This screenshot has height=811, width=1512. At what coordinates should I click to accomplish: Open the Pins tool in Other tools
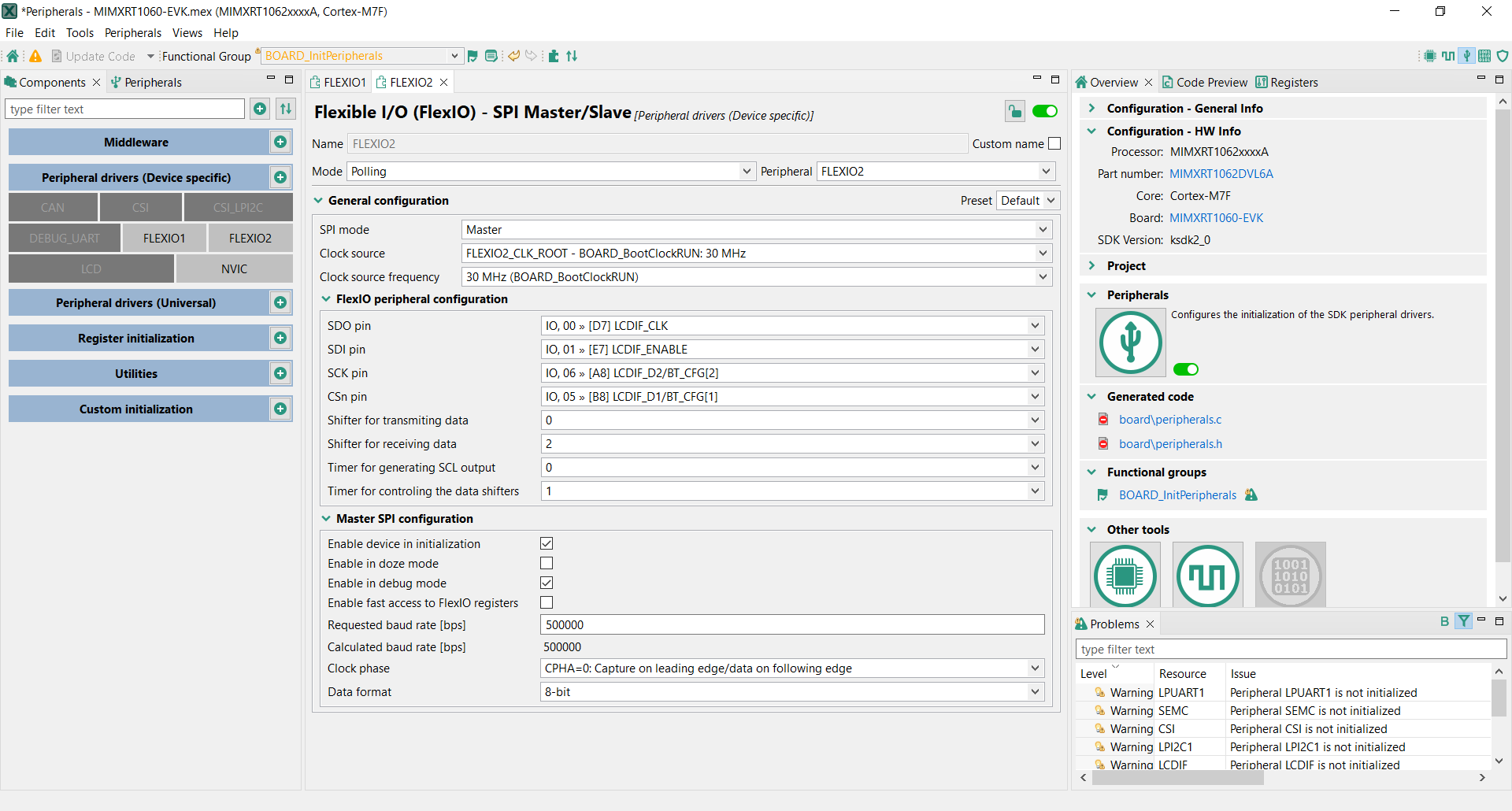click(1125, 576)
